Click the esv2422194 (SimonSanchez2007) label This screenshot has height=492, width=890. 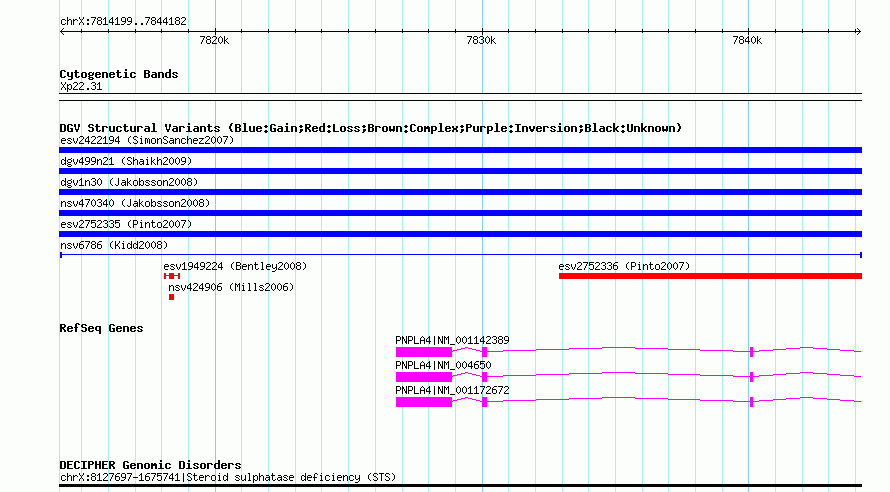pos(147,140)
